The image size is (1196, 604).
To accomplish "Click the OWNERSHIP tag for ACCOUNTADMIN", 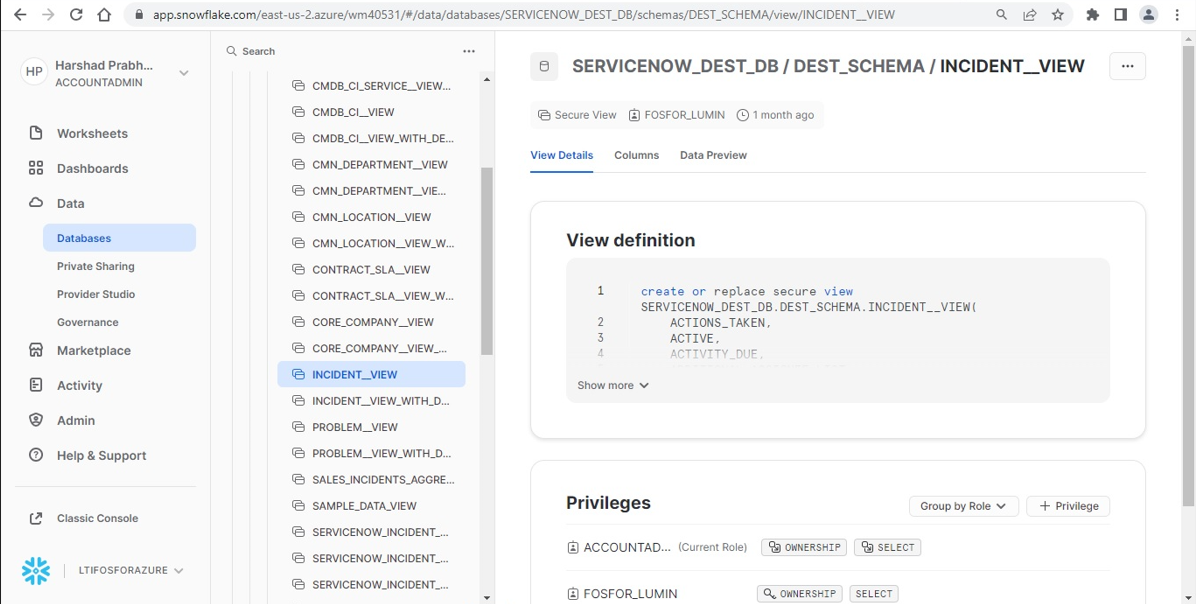I will 804,548.
